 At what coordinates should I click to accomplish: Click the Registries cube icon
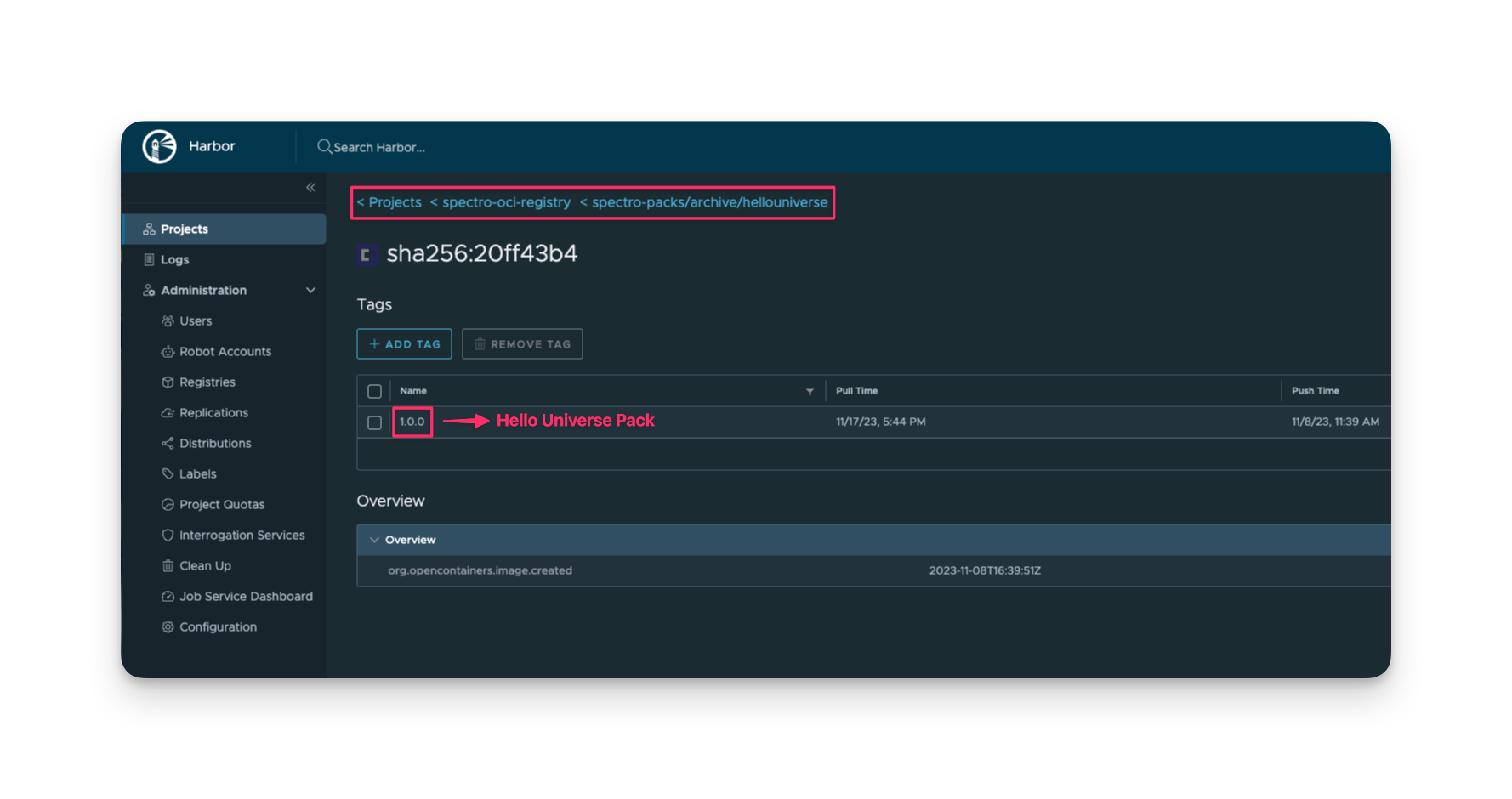[168, 382]
